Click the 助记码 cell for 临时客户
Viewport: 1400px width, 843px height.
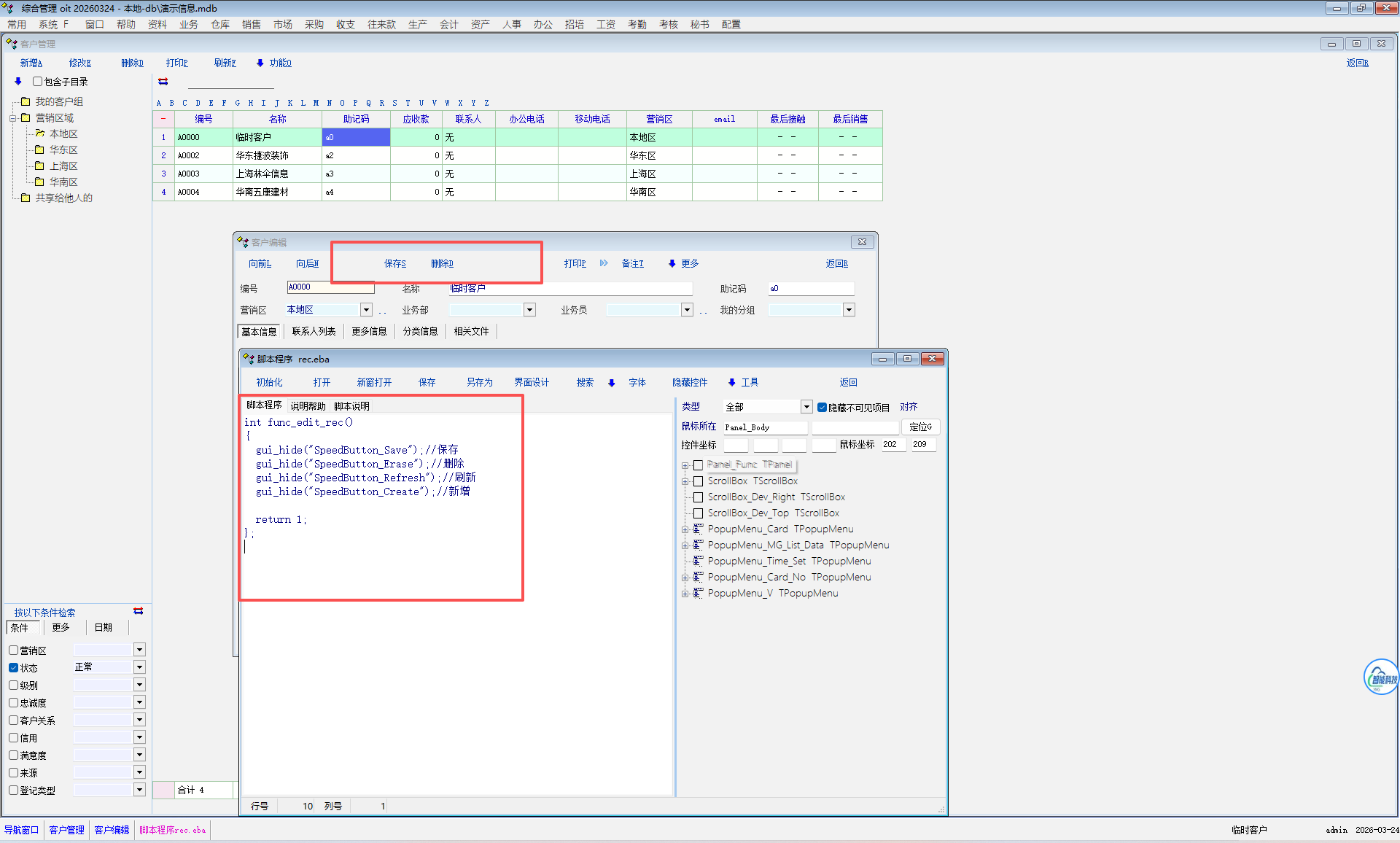[x=356, y=137]
